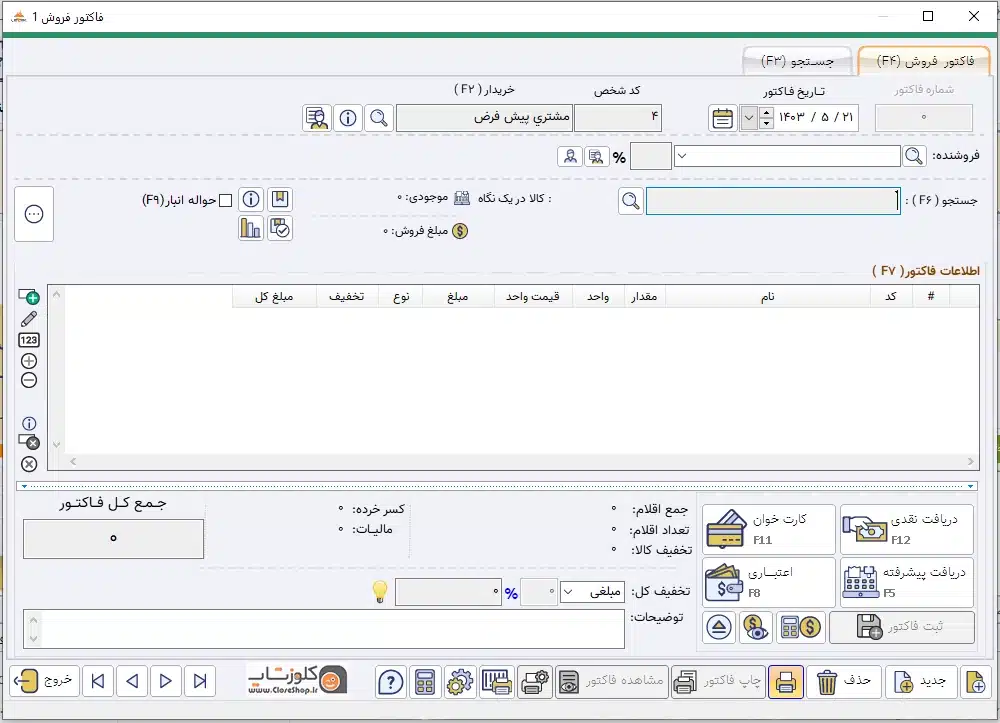Click the credit F8 button

tap(768, 582)
